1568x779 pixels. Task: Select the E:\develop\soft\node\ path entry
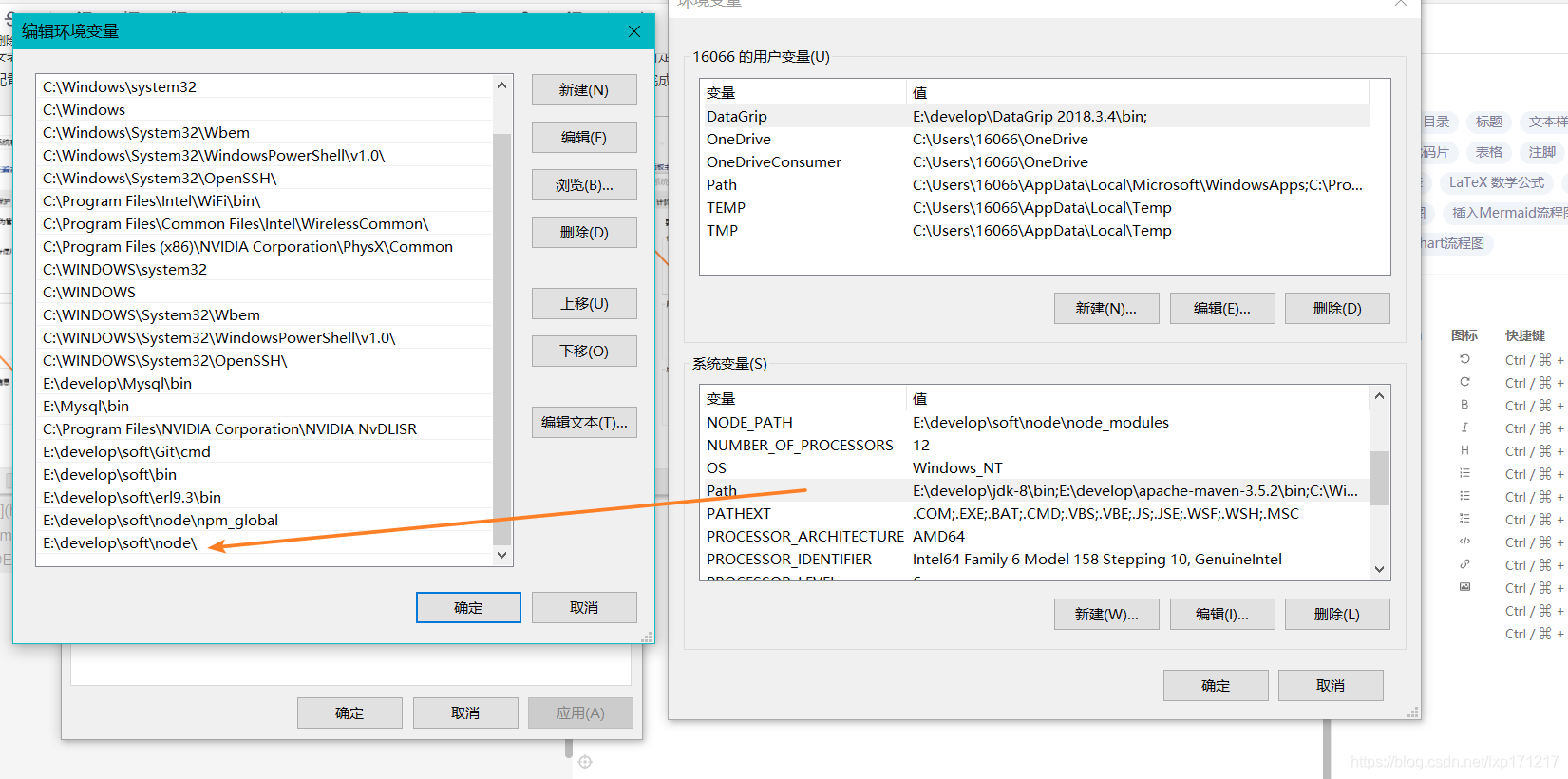click(265, 543)
